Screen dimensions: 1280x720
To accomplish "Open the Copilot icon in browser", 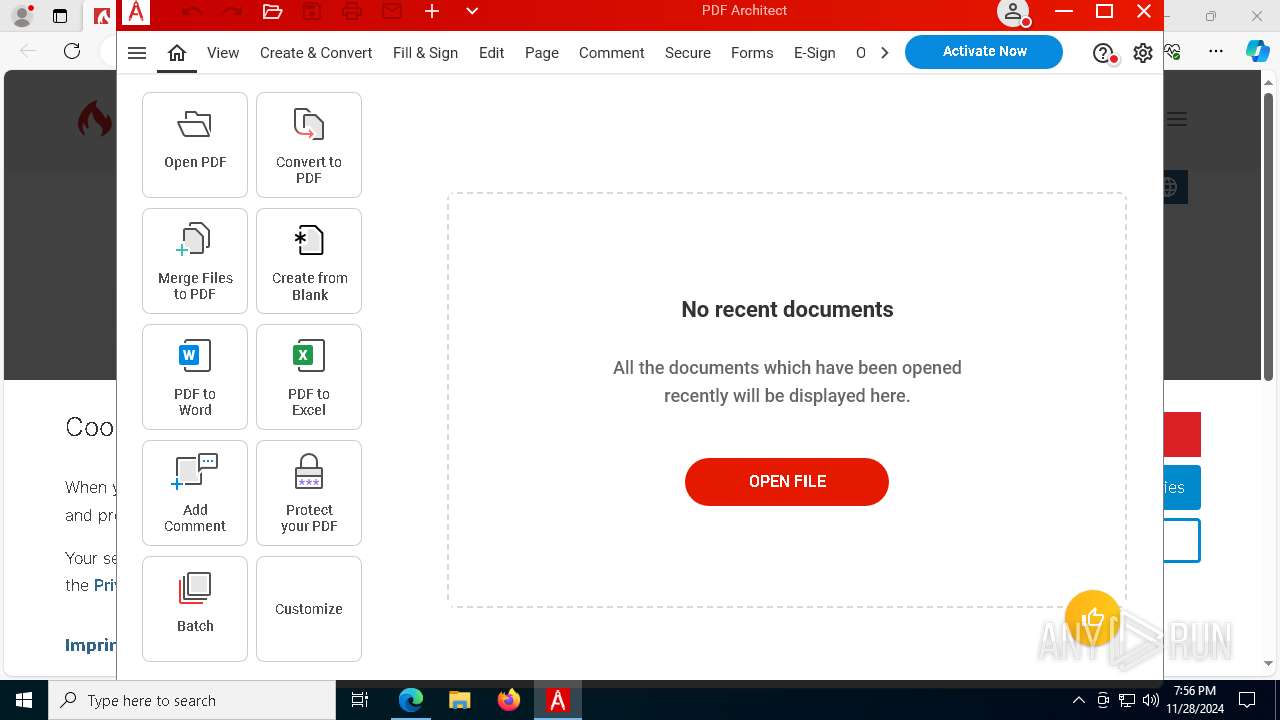I will click(x=1258, y=51).
